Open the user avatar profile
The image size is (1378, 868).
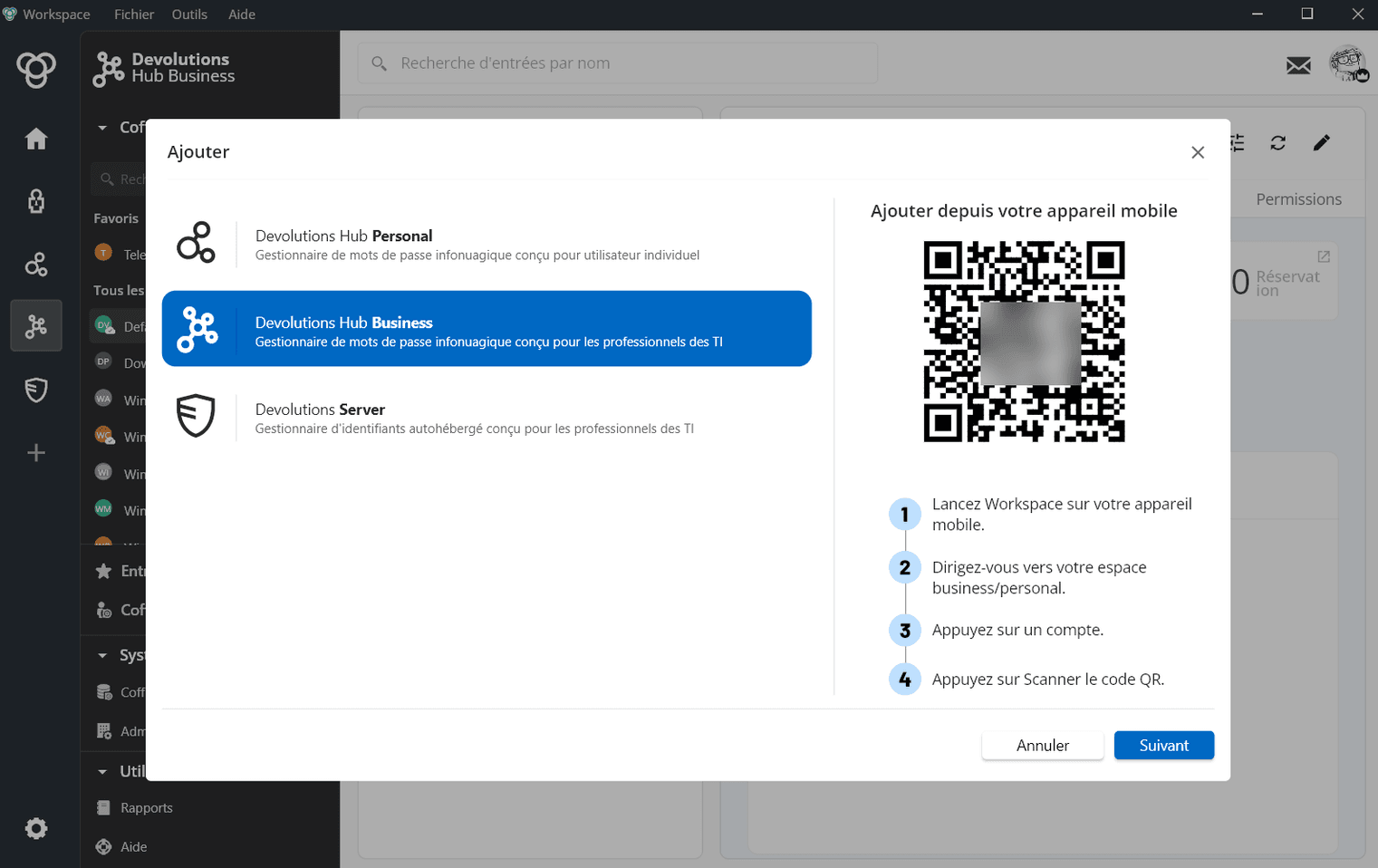point(1348,64)
